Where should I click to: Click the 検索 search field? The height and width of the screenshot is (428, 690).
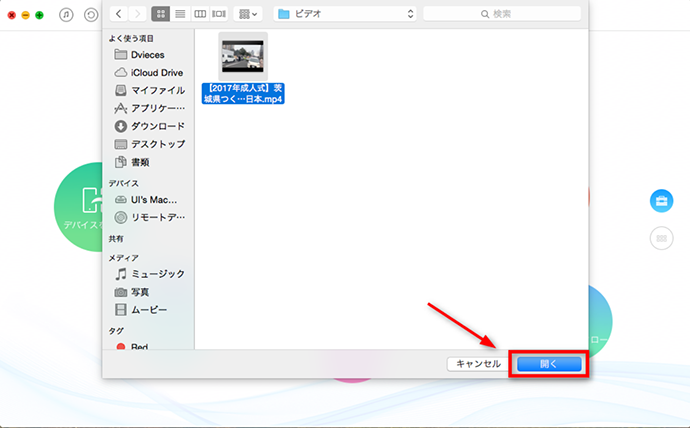click(x=502, y=14)
